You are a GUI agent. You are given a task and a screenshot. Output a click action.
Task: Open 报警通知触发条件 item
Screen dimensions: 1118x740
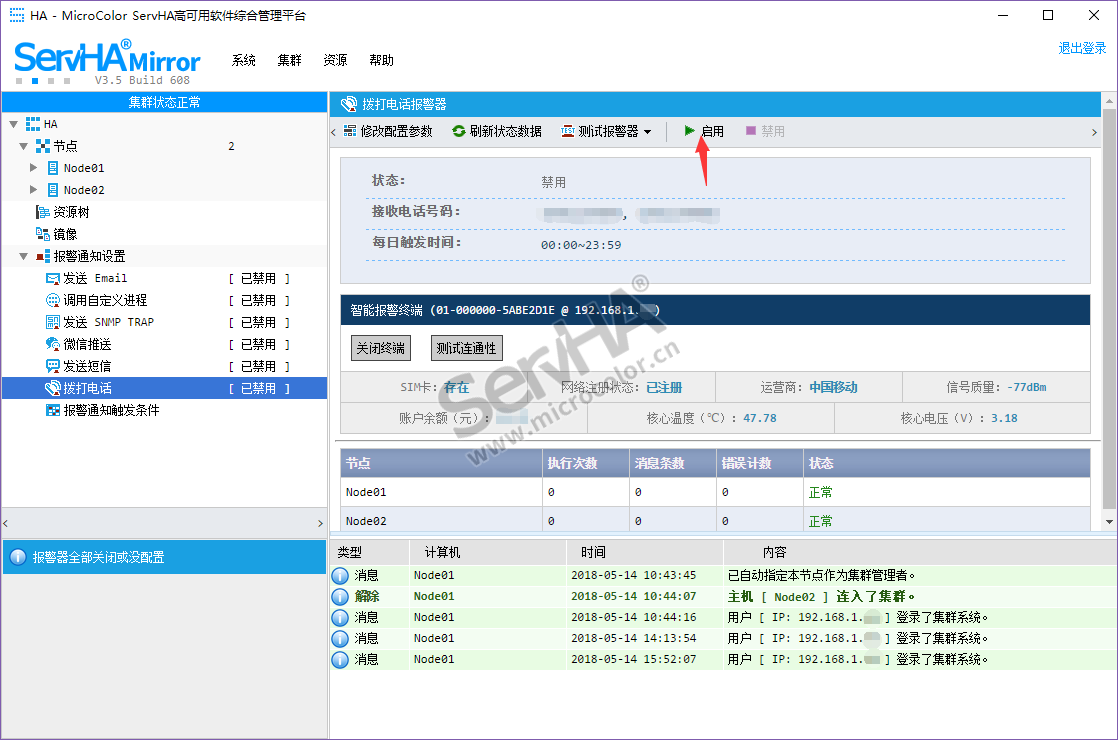(x=111, y=410)
